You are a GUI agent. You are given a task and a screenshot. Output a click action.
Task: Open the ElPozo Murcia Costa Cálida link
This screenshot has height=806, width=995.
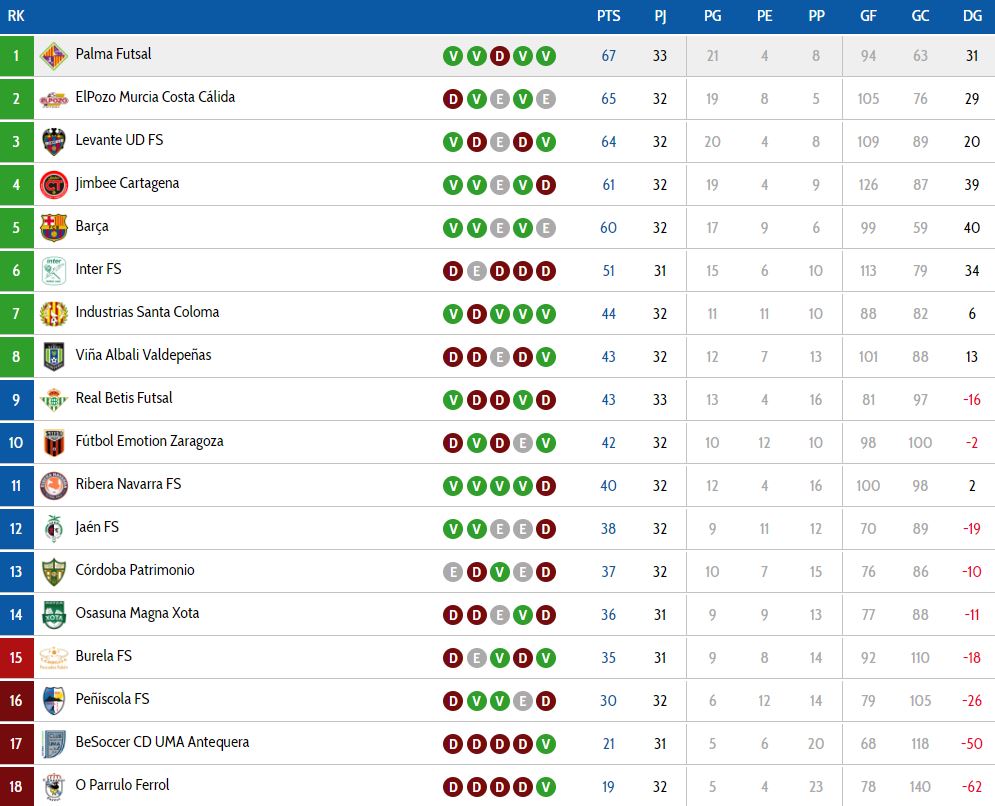tap(155, 97)
